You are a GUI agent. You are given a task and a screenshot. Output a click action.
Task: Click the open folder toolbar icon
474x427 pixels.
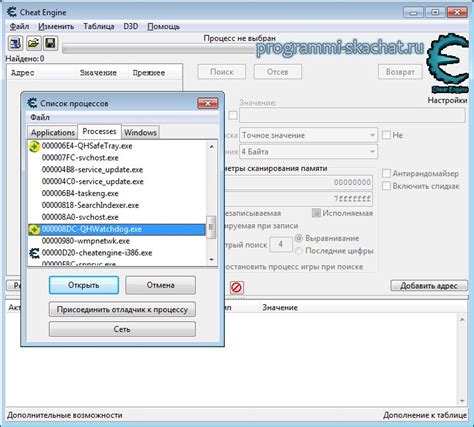[33, 43]
